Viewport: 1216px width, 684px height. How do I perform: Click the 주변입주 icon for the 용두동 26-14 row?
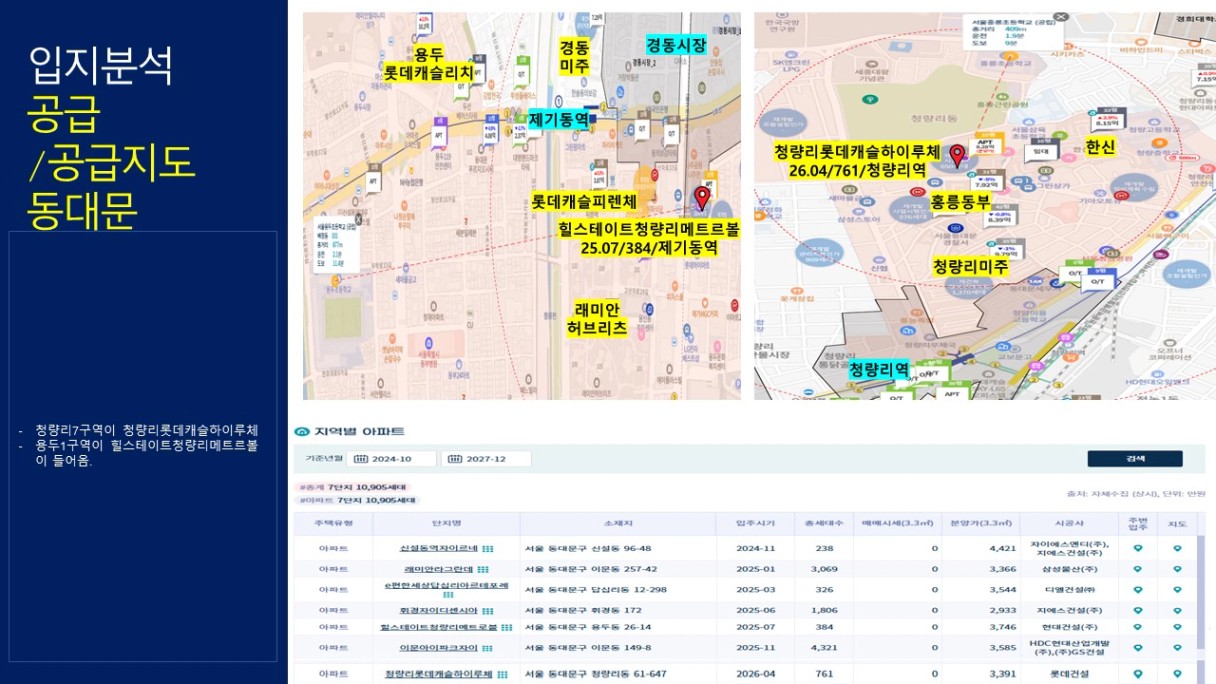[x=1137, y=627]
